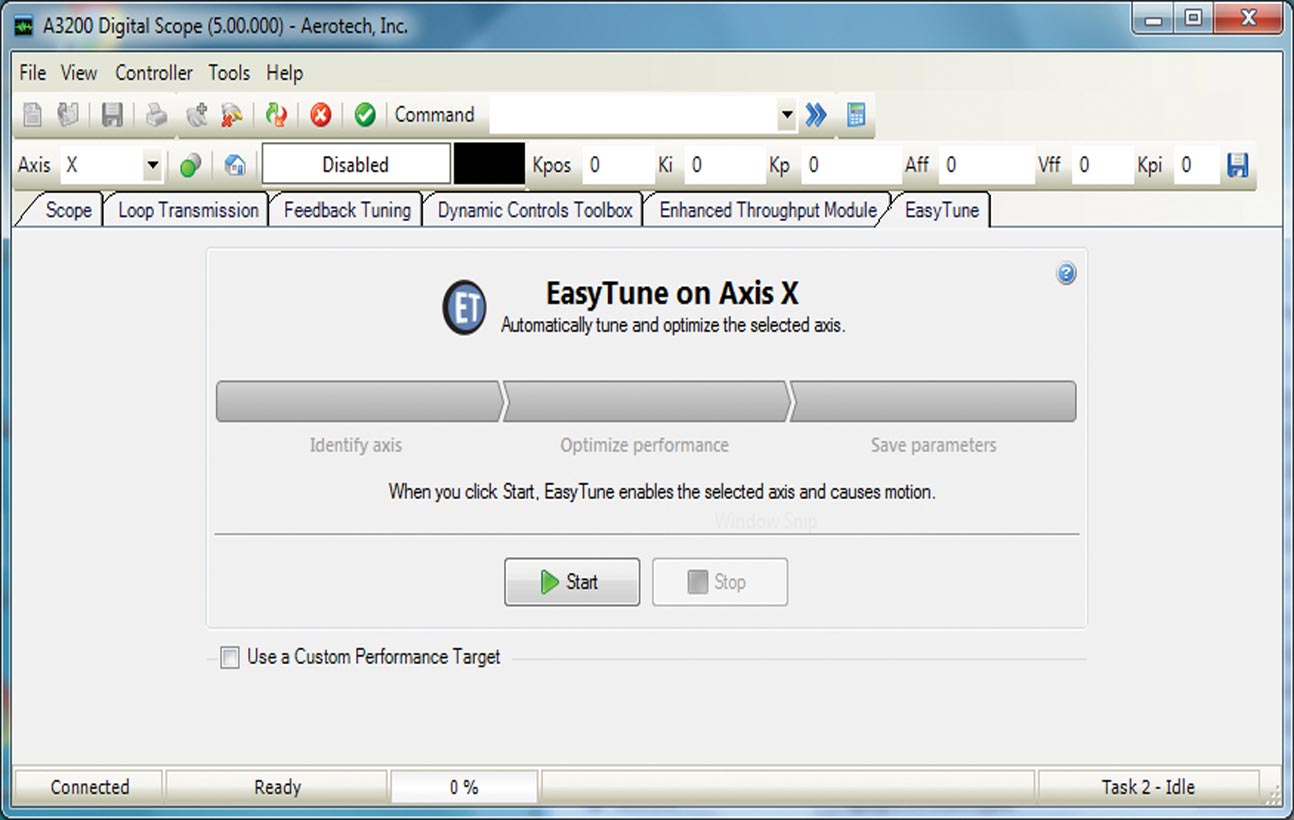The height and width of the screenshot is (820, 1294).
Task: Click the A3200 Digital Scope title bar icon
Action: click(x=24, y=26)
